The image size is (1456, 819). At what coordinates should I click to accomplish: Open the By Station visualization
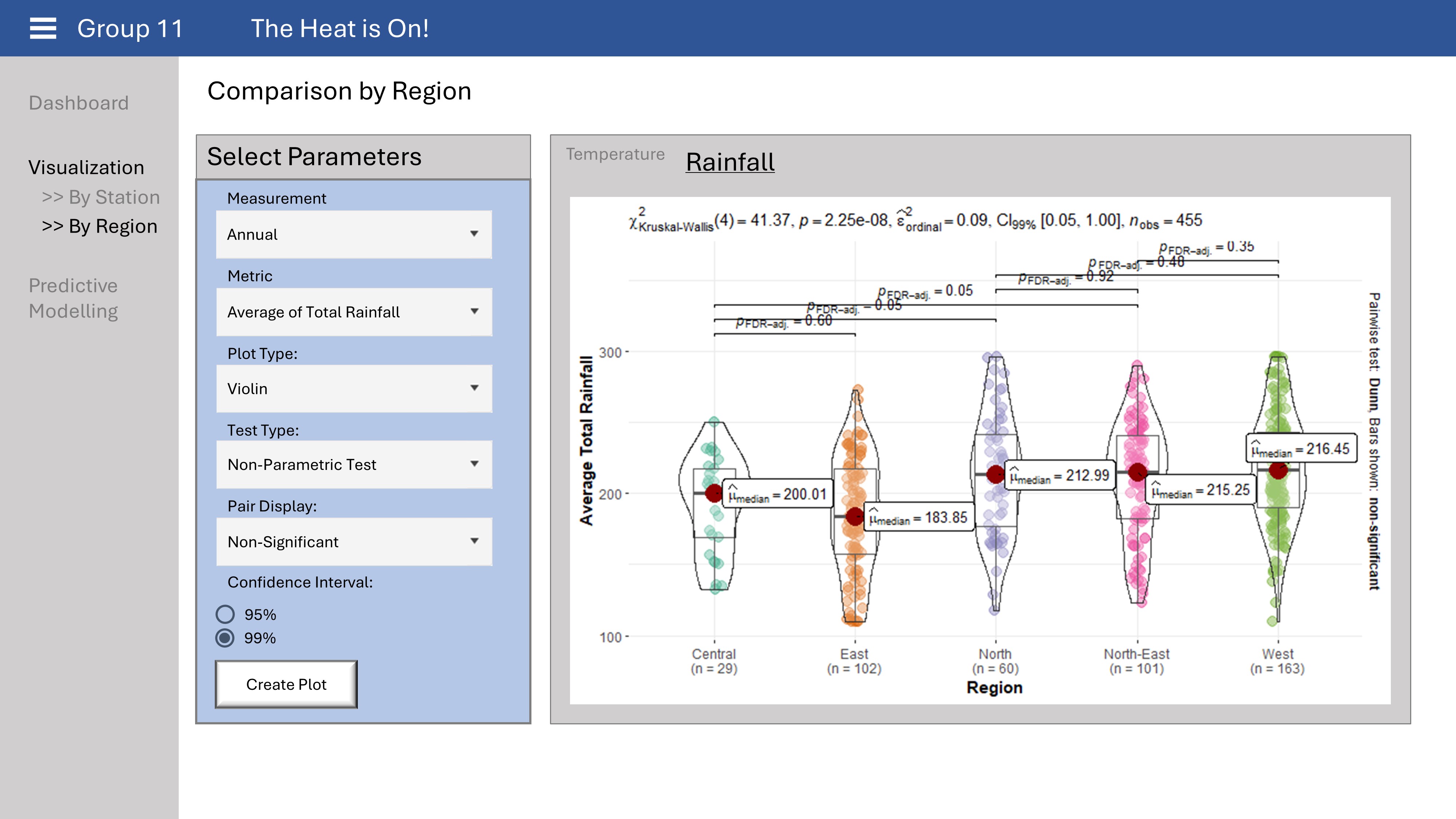[x=100, y=197]
